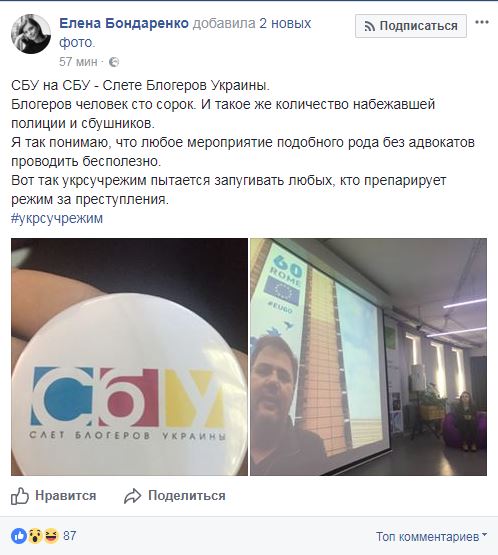The height and width of the screenshot is (555, 498).
Task: Click the laughing reaction emoji
Action: pos(51,536)
